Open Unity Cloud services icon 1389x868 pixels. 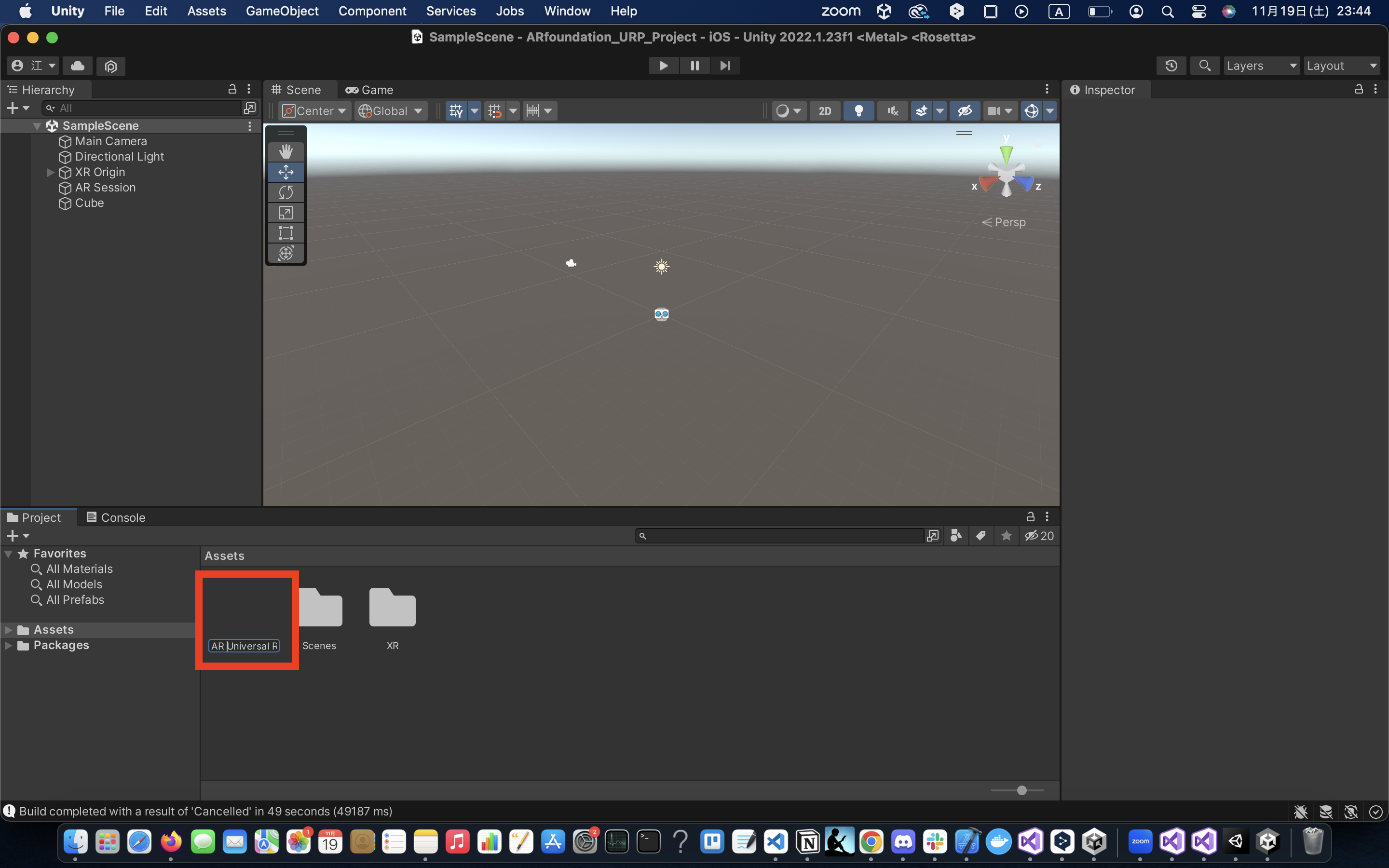(x=78, y=66)
